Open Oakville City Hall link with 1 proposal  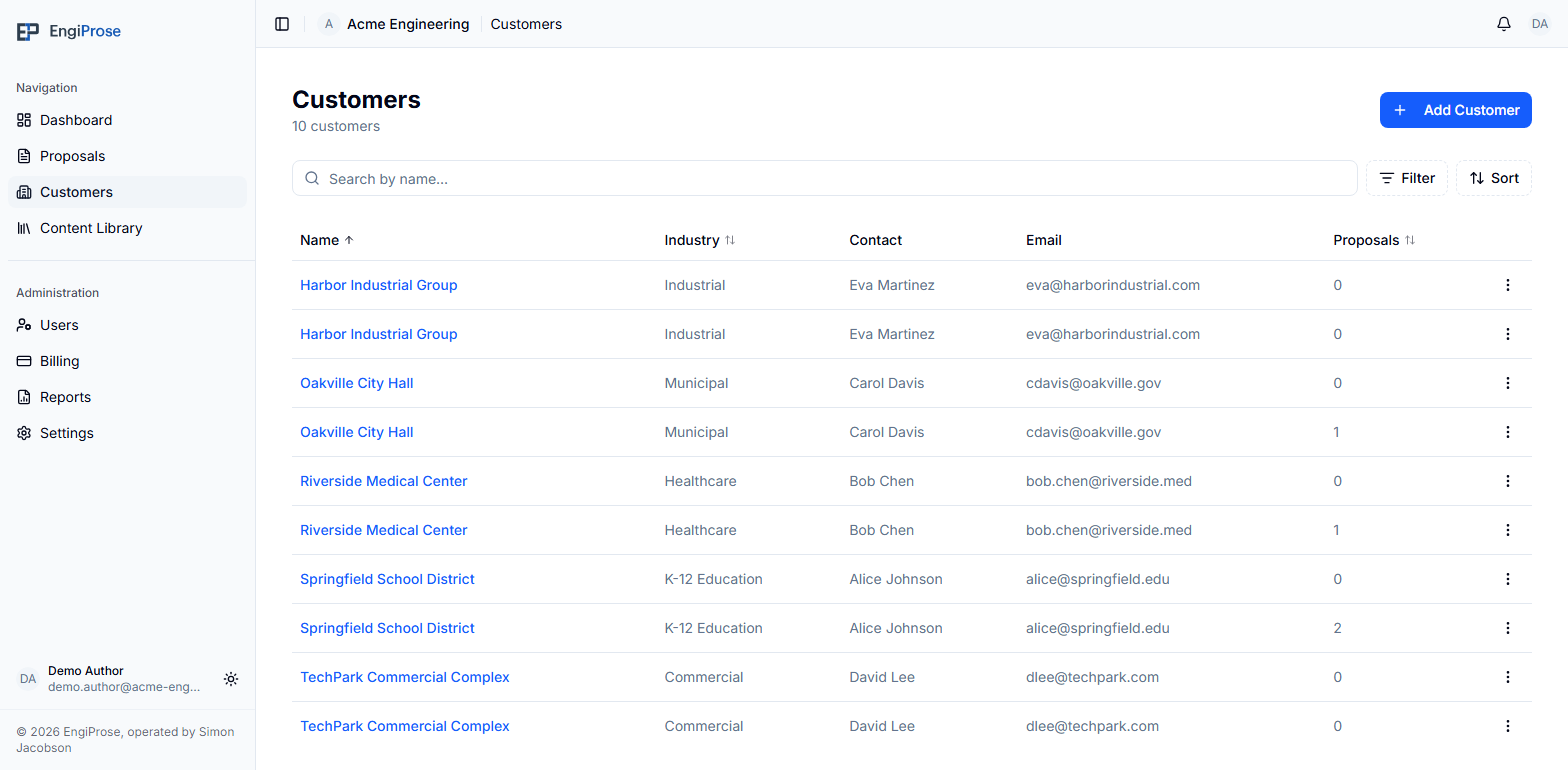(x=357, y=432)
